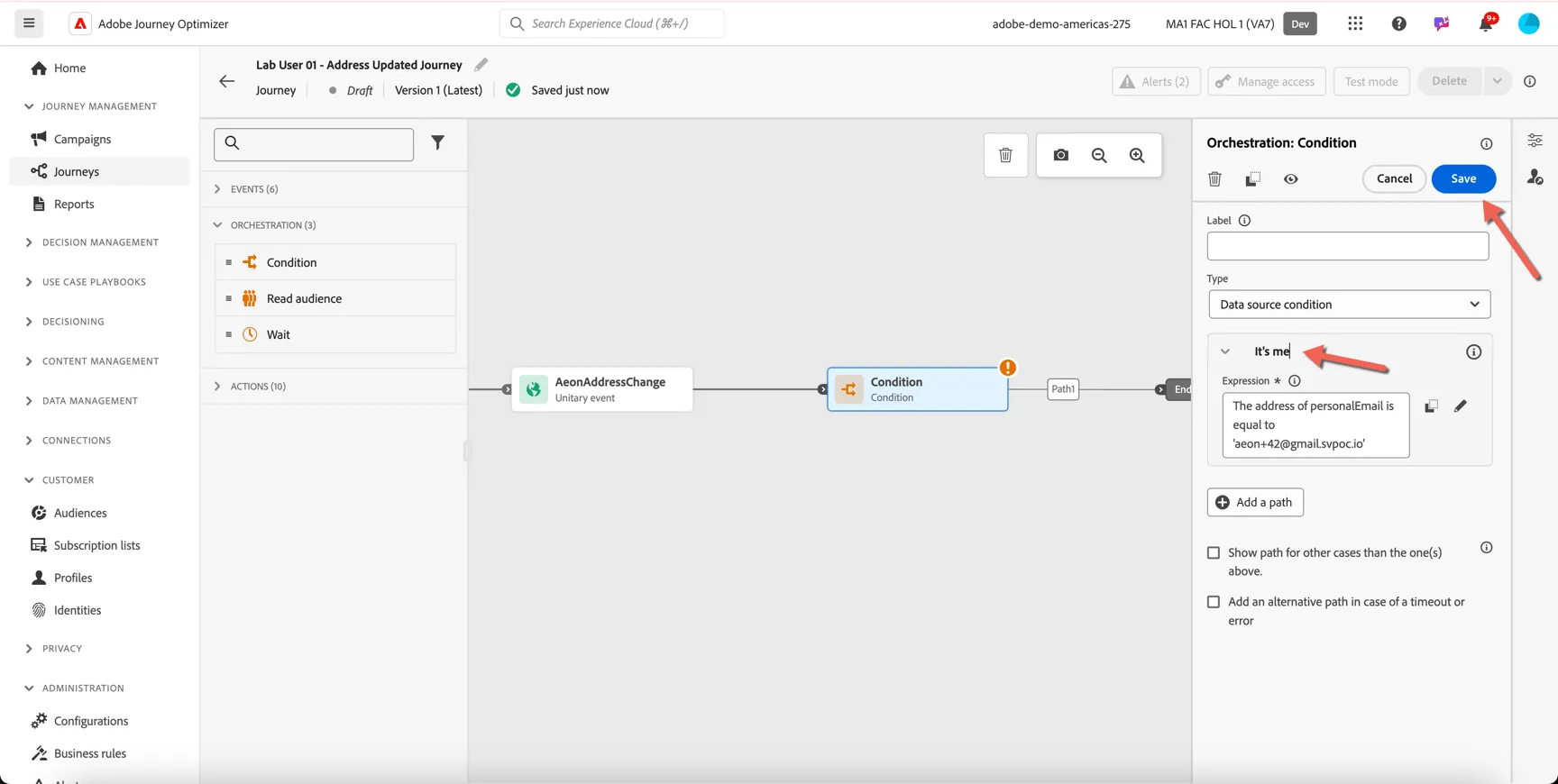Copy the expression text
Image resolution: width=1558 pixels, height=784 pixels.
click(1431, 406)
